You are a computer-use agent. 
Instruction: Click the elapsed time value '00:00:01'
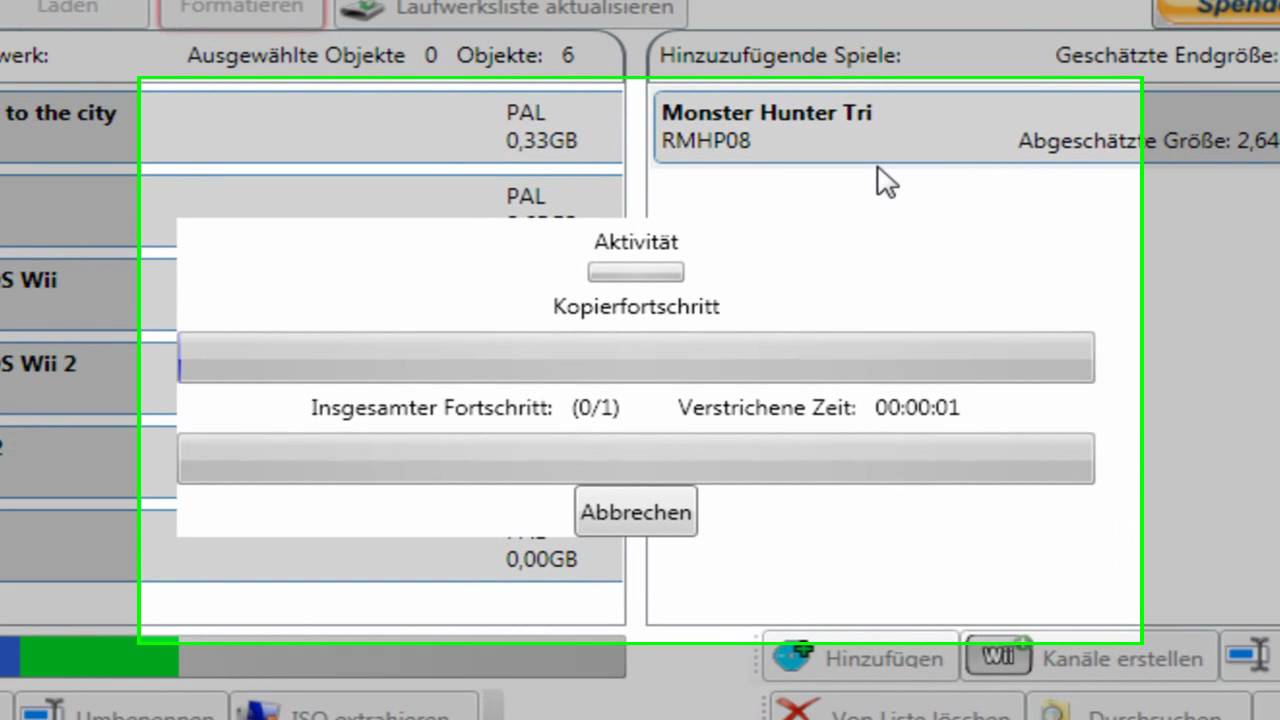pos(917,408)
